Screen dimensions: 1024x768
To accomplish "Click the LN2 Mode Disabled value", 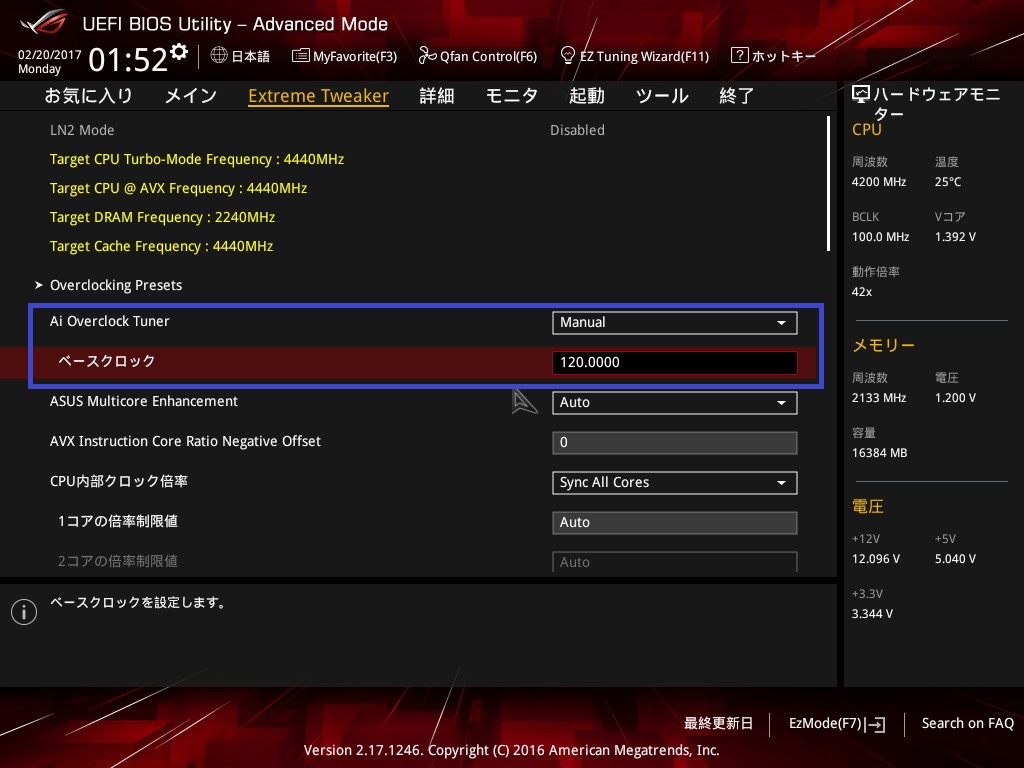I will [x=577, y=131].
